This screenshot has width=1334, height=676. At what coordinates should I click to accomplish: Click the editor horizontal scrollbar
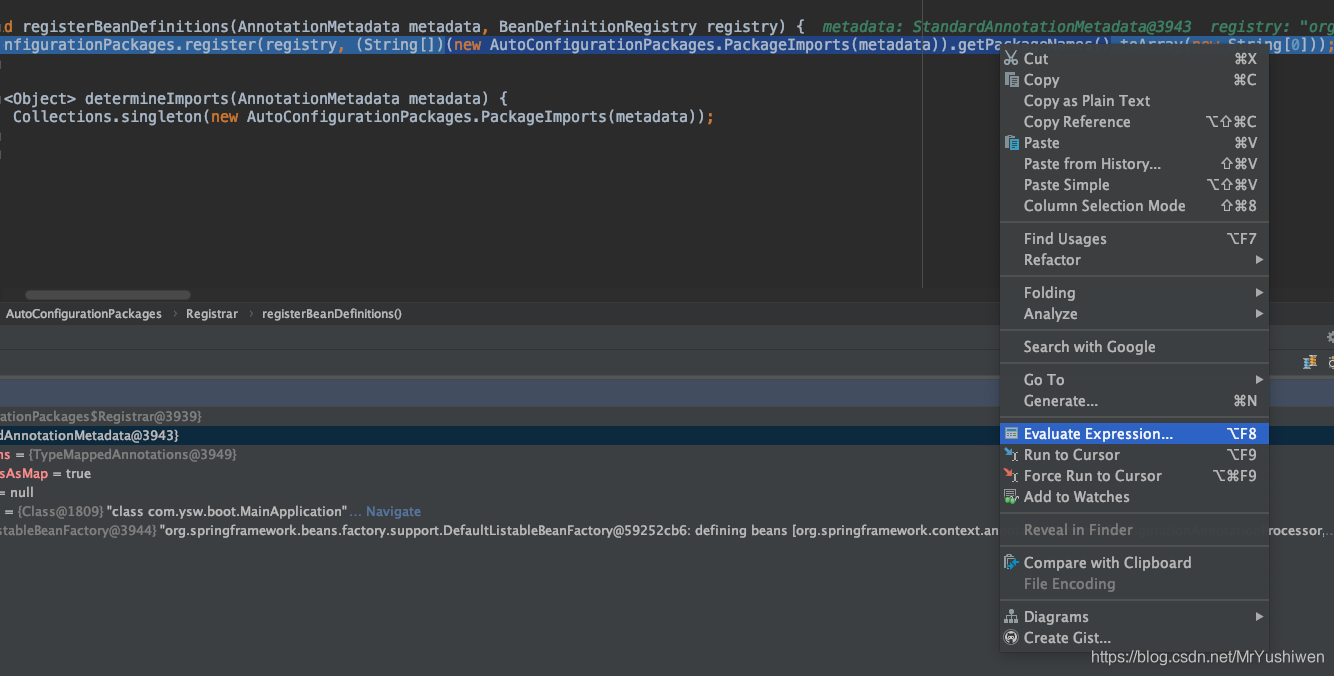107,296
